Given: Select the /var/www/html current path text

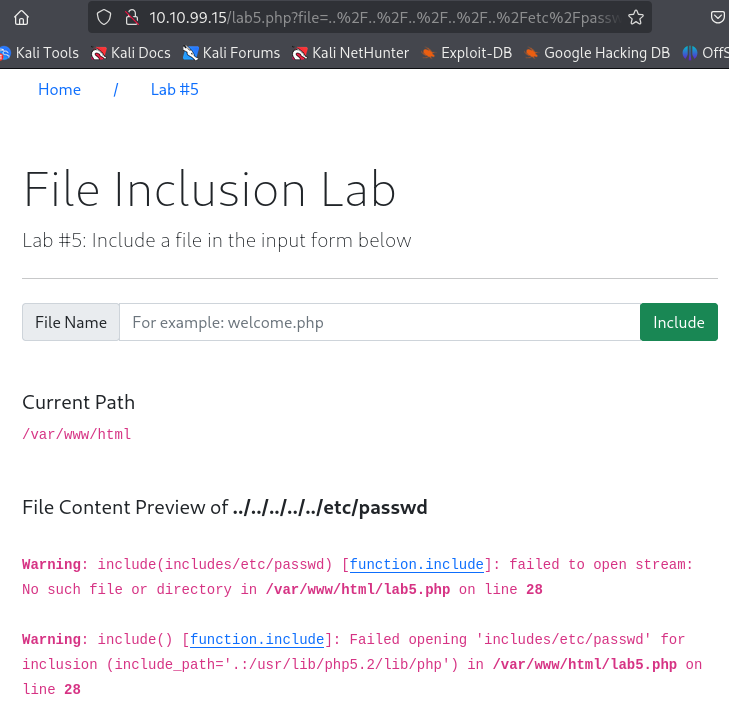Looking at the screenshot, I should tap(77, 434).
